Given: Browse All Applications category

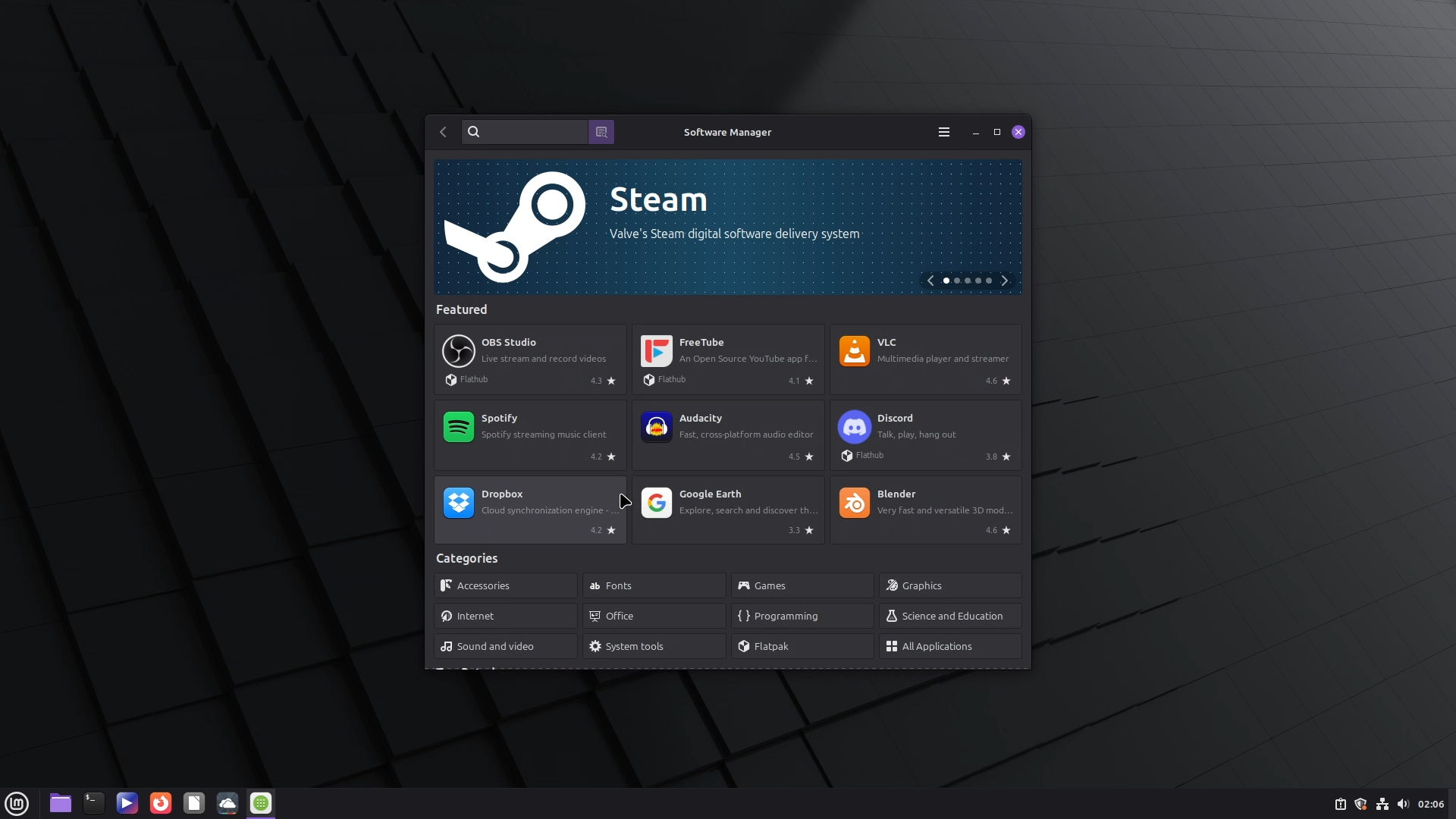Looking at the screenshot, I should click(950, 646).
